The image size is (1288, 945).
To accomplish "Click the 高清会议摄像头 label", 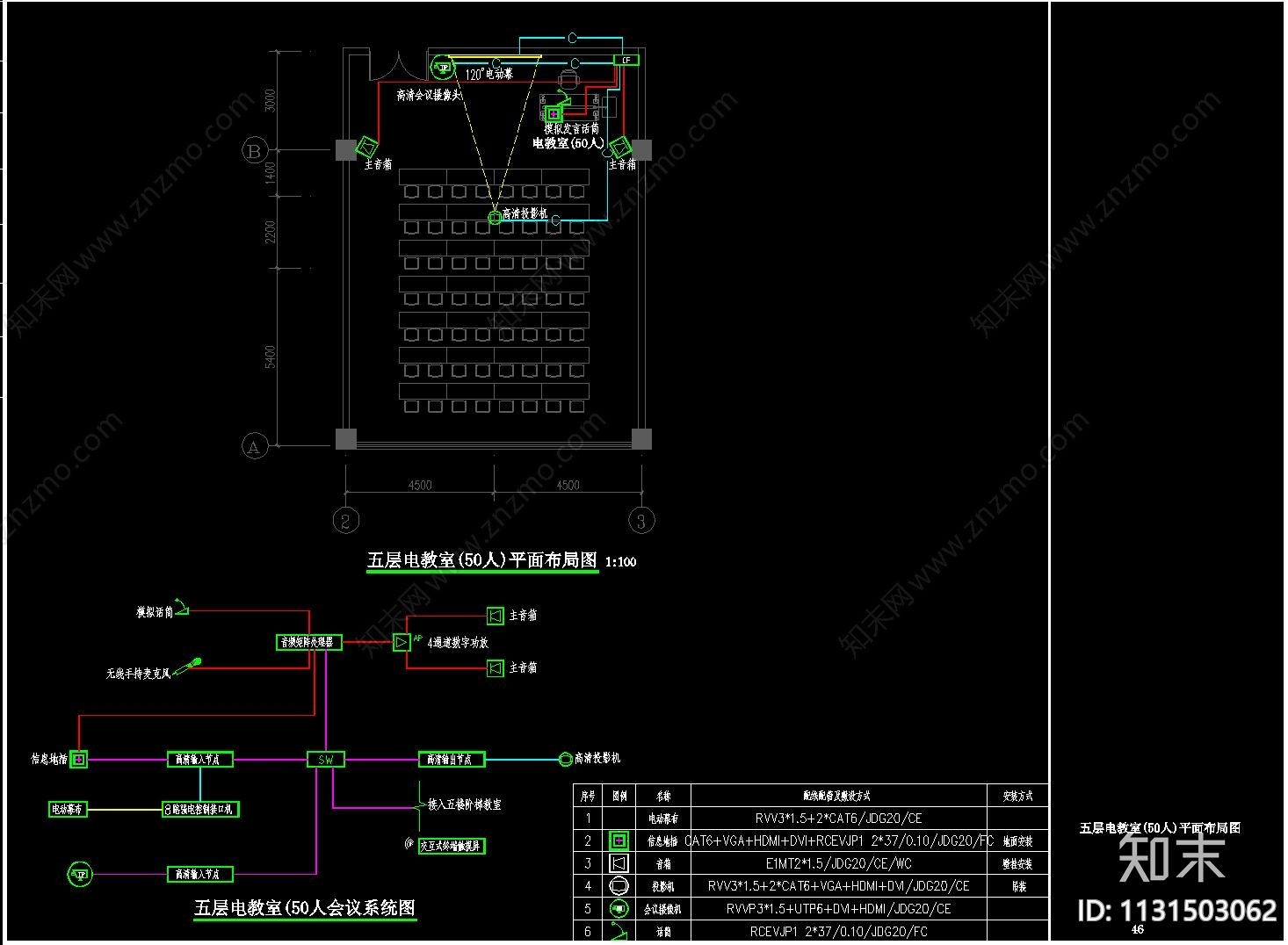I will coord(429,95).
